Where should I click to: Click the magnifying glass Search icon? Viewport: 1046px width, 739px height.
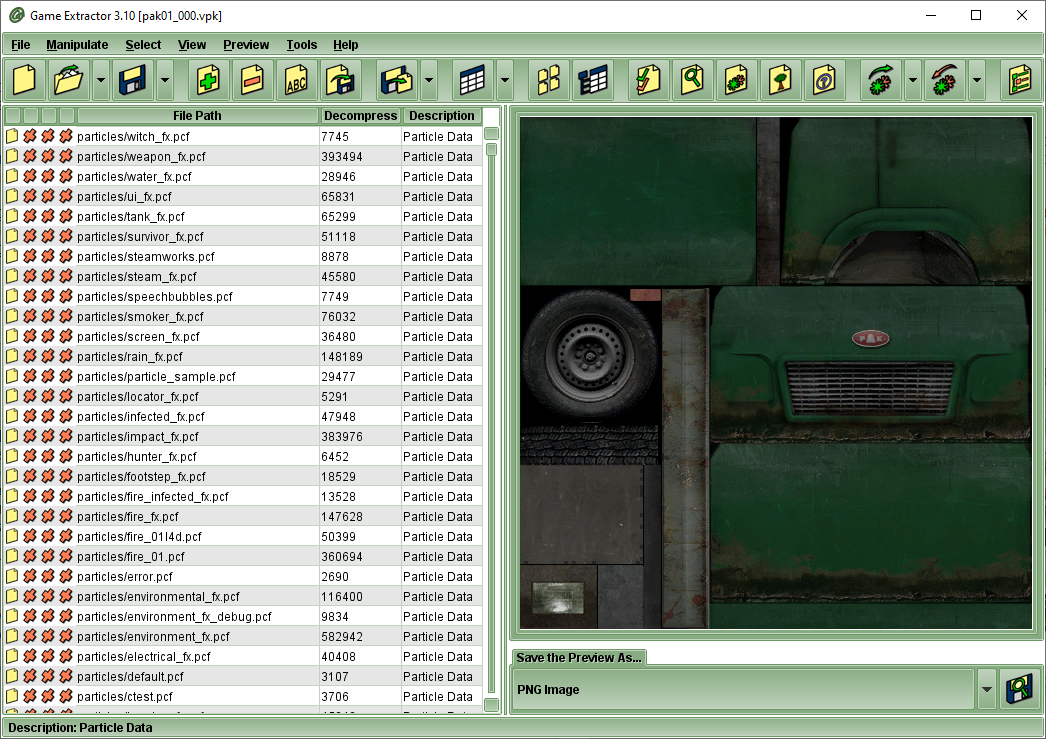pyautogui.click(x=692, y=80)
